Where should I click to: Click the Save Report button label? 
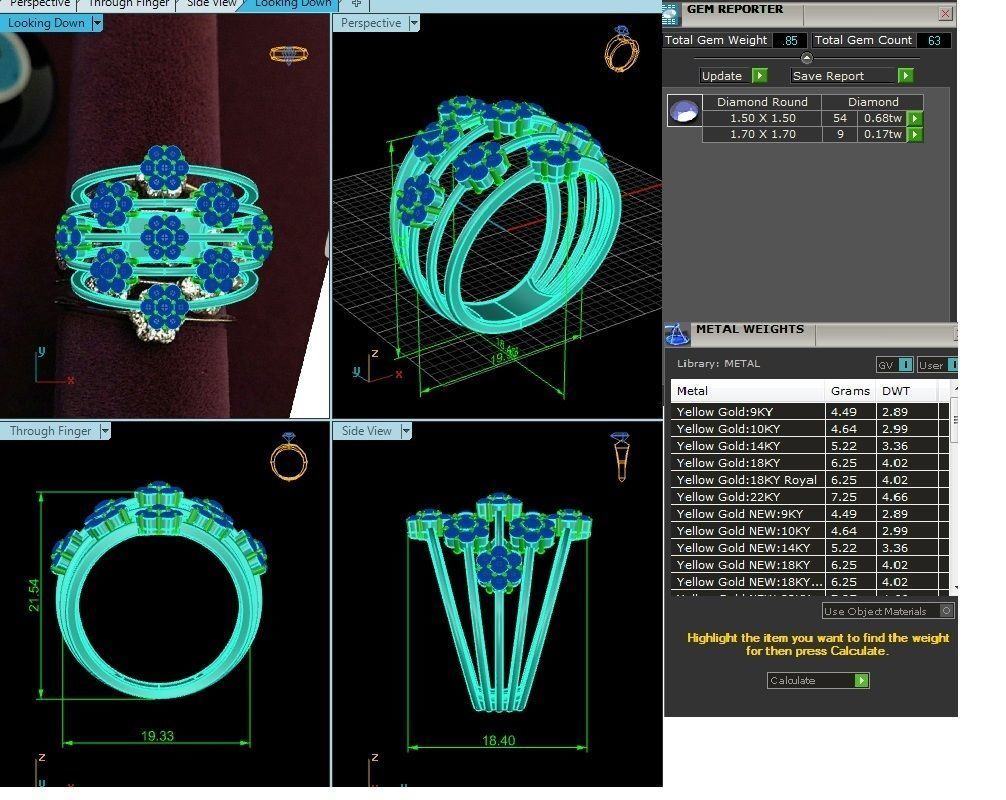828,76
